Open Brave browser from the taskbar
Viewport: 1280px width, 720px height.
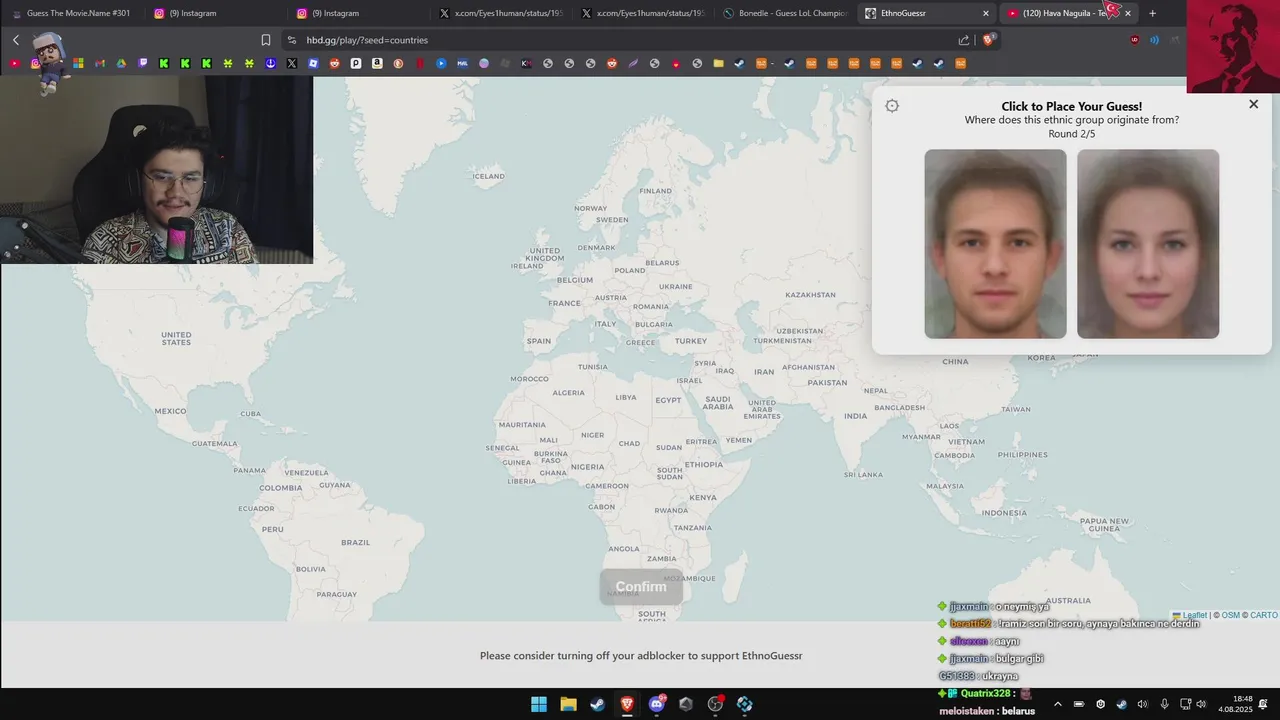627,704
